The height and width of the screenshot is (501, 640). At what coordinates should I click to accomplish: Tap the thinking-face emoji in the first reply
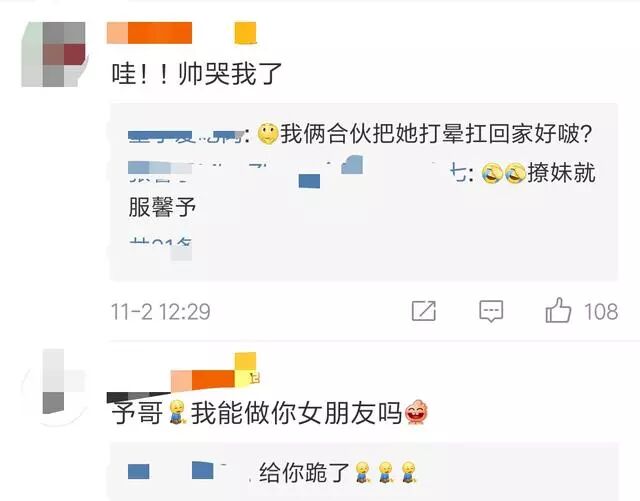[268, 134]
